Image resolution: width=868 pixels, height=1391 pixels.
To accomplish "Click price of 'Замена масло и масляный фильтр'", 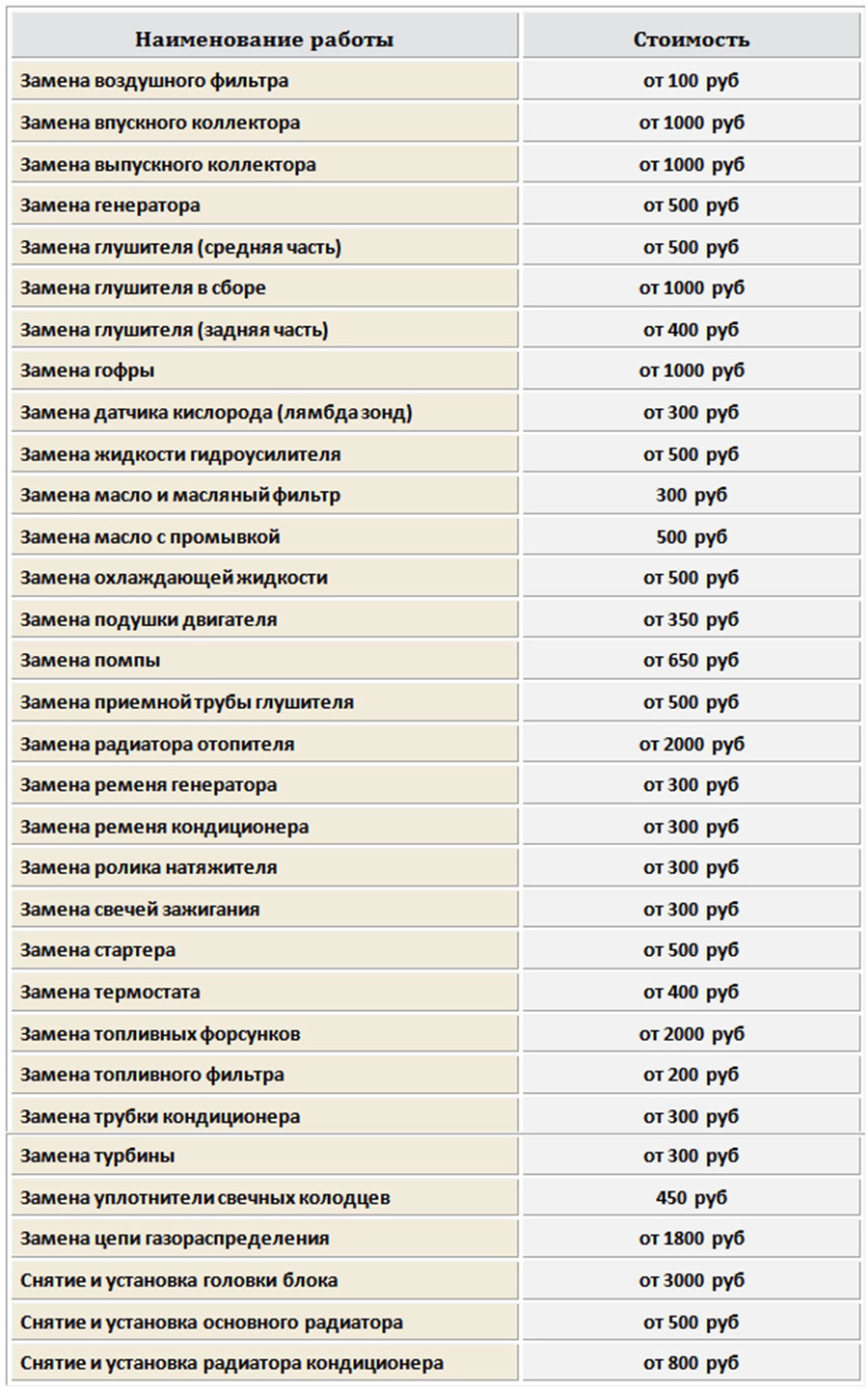I will (691, 495).
